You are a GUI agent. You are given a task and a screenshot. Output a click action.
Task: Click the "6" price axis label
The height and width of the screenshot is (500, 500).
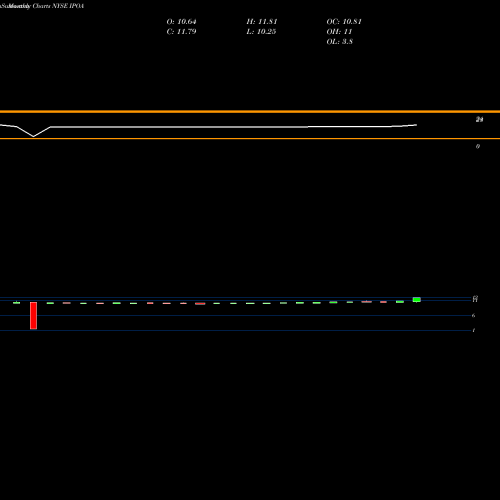(x=473, y=315)
